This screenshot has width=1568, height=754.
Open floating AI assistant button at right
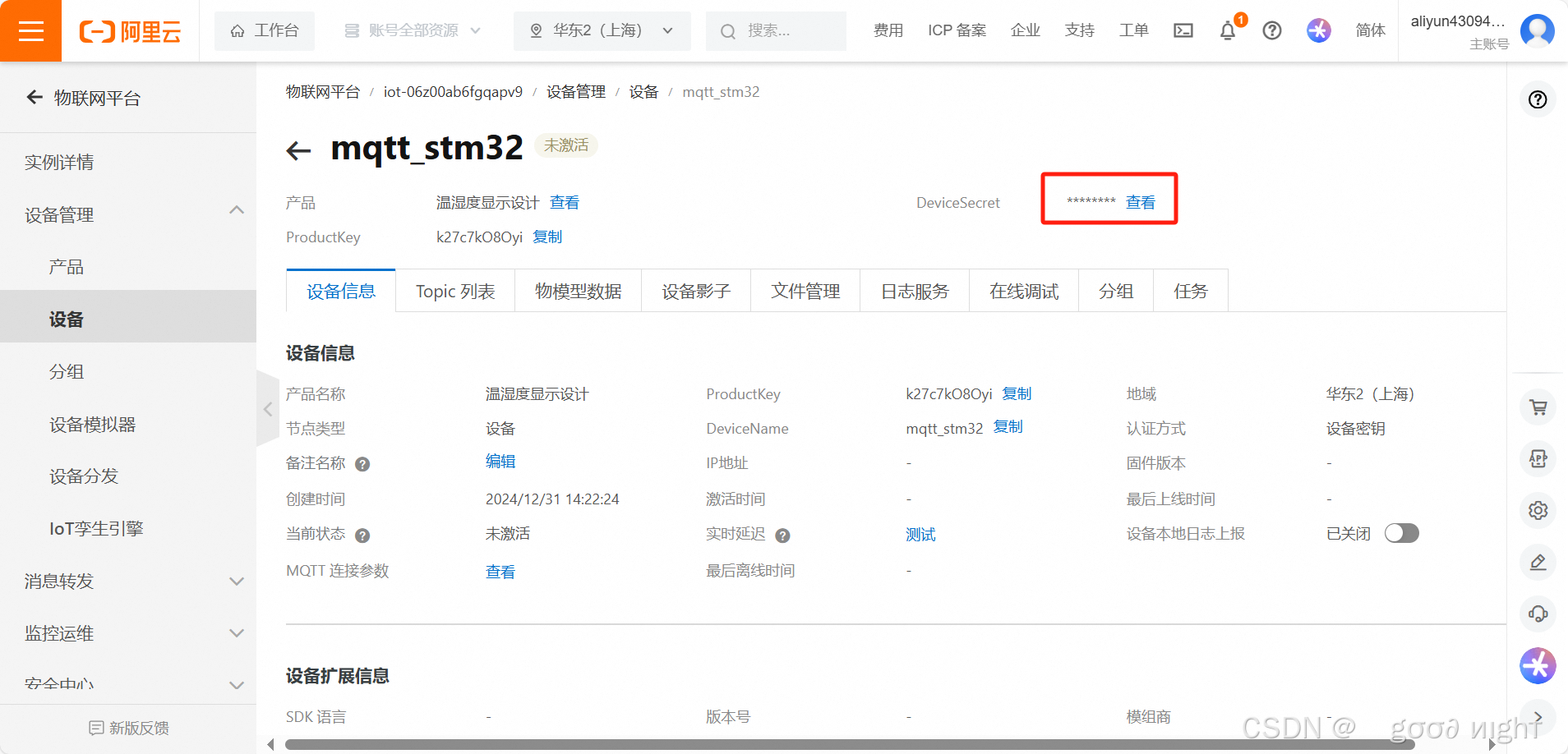(1538, 665)
